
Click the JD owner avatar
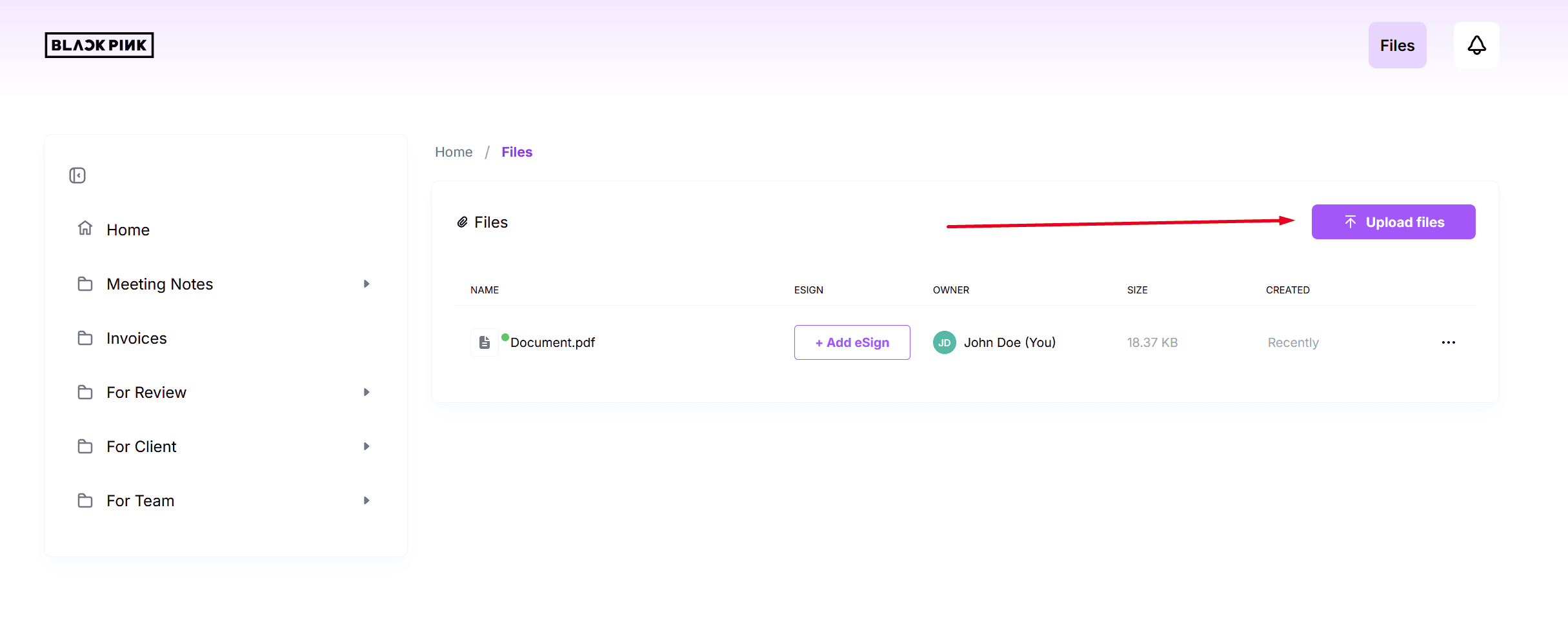(x=945, y=342)
